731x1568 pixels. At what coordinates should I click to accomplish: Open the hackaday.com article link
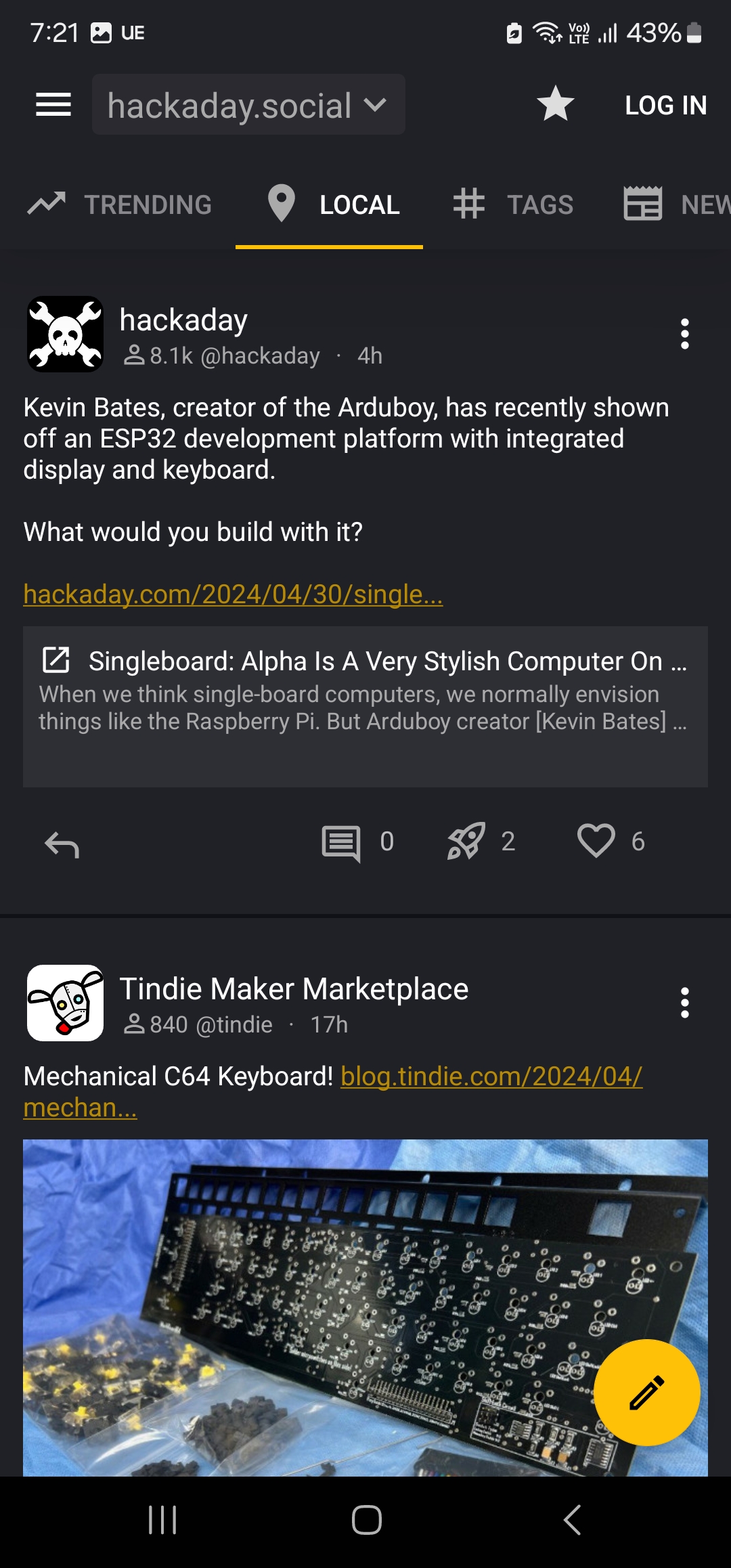click(233, 594)
